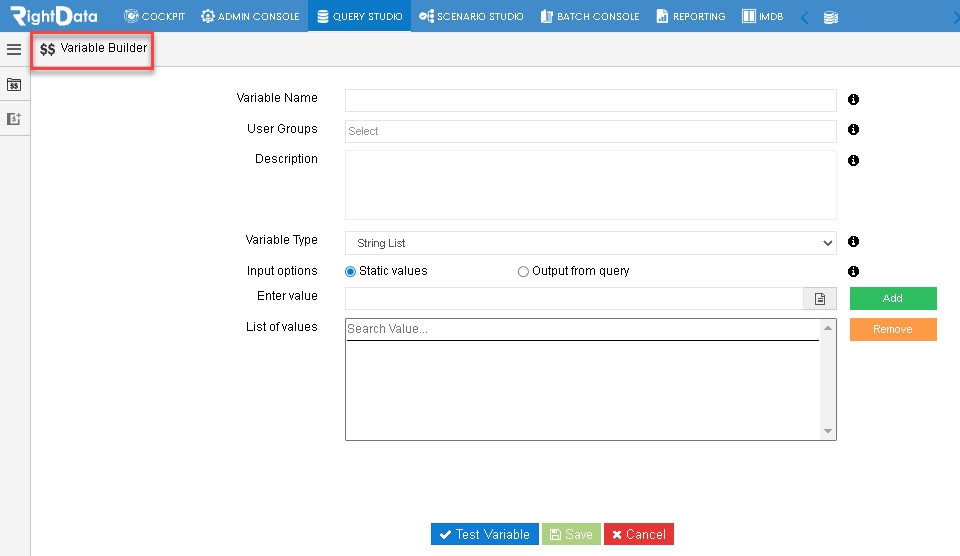The height and width of the screenshot is (556, 960).
Task: Open the hamburger menu icon
Action: [x=14, y=49]
